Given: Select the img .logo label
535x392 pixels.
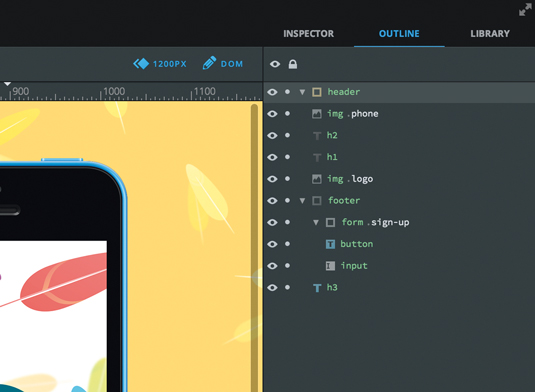Looking at the screenshot, I should (x=350, y=179).
